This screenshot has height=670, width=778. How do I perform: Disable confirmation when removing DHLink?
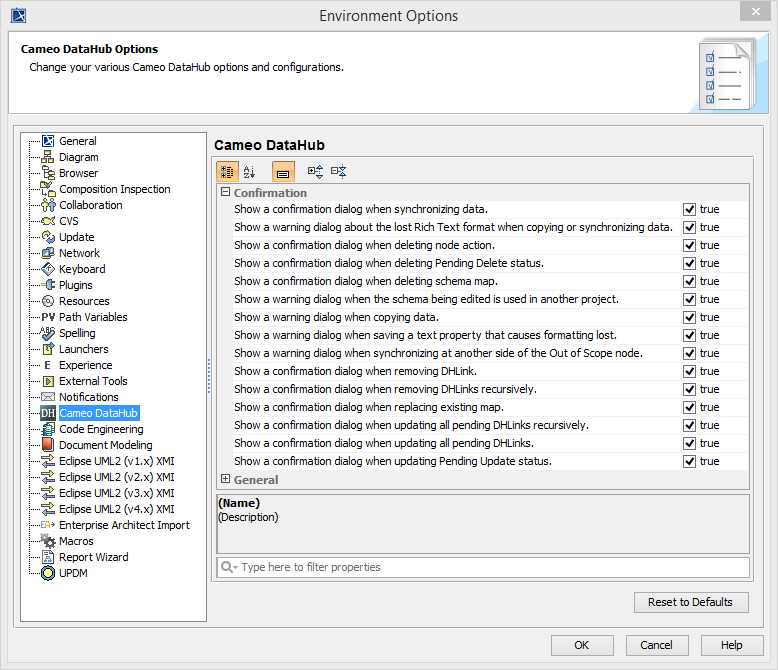(x=689, y=371)
